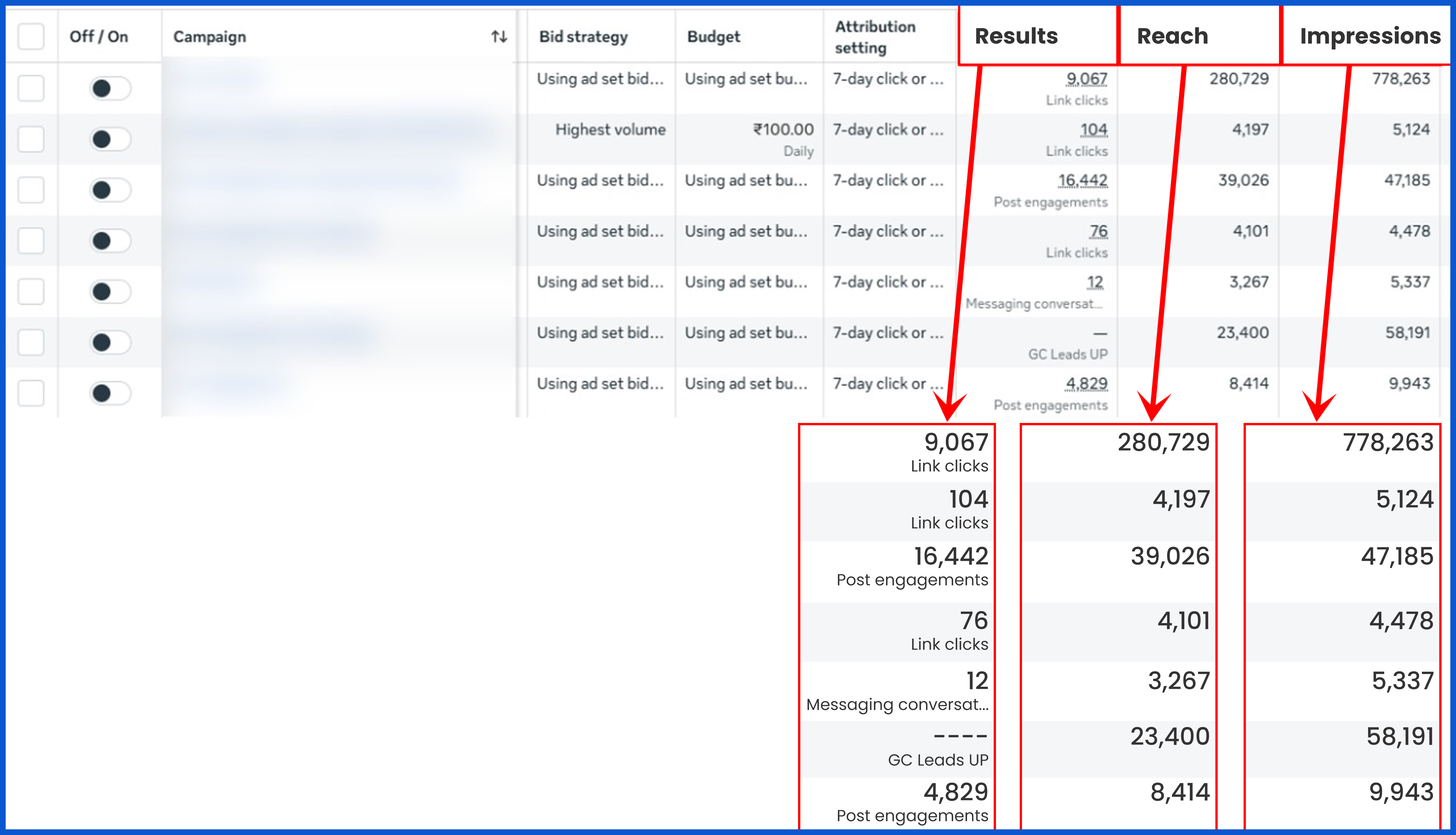Check the select-all checkbox in header
The height and width of the screenshot is (835, 1456).
pyautogui.click(x=31, y=37)
